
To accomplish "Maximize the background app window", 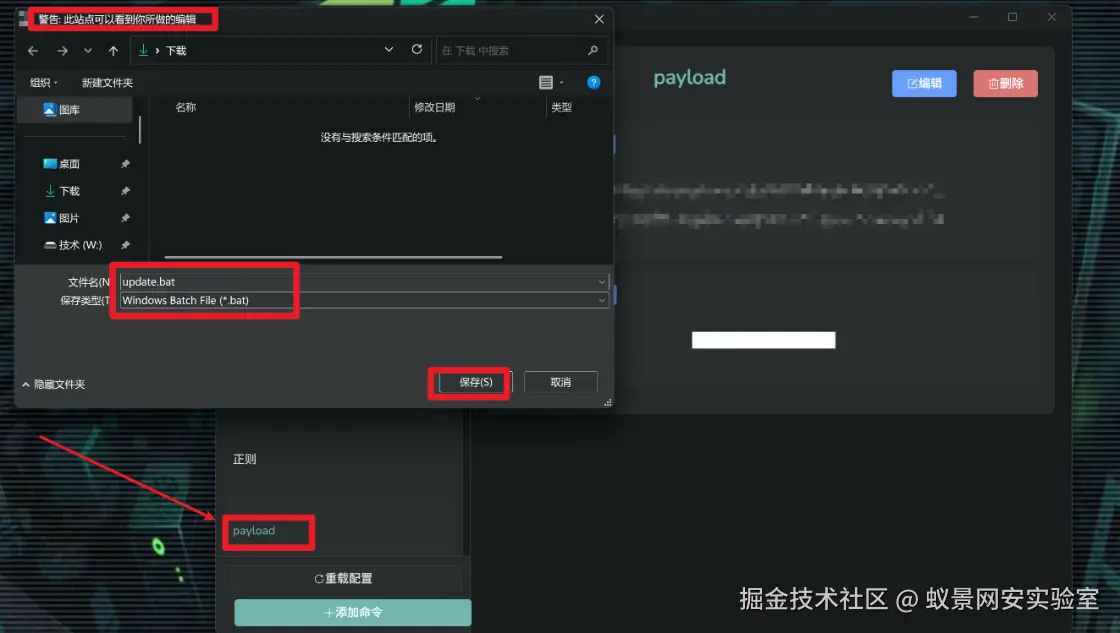I will coord(1012,17).
